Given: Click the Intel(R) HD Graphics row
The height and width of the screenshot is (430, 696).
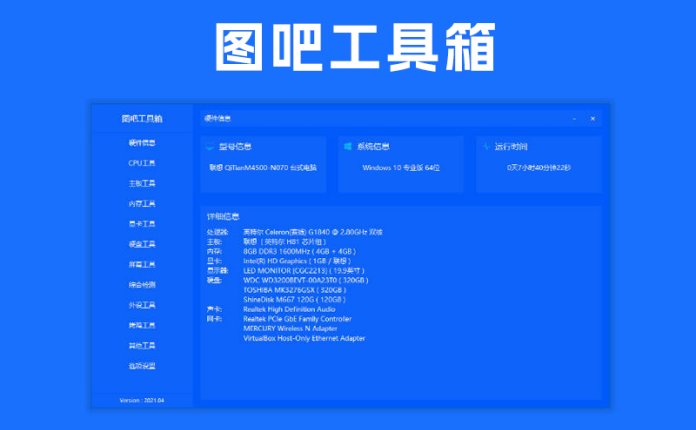Looking at the screenshot, I should [279, 261].
